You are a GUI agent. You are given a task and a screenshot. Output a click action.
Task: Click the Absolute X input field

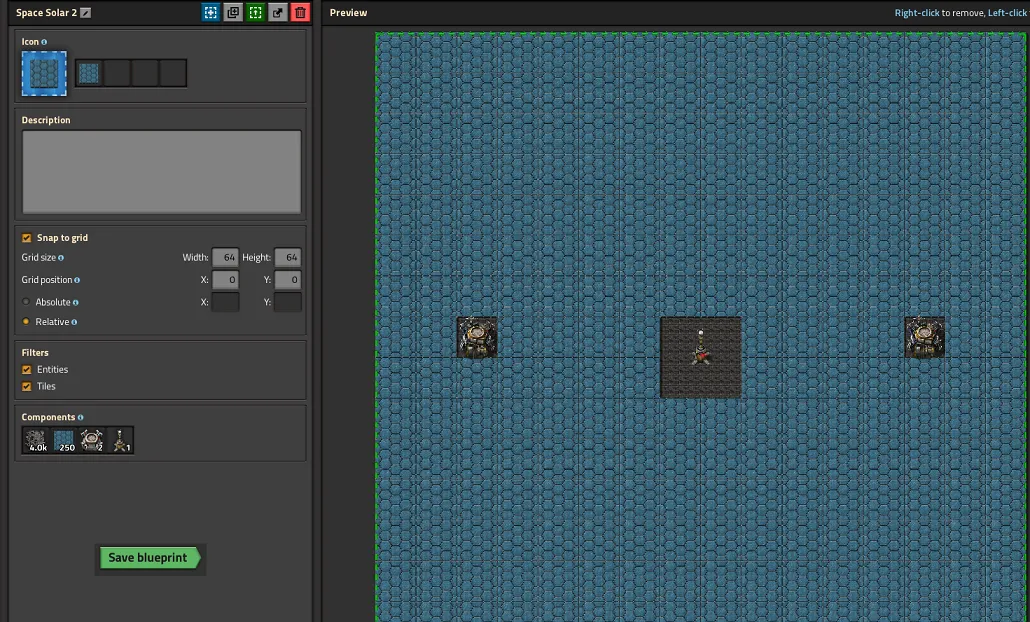click(225, 302)
